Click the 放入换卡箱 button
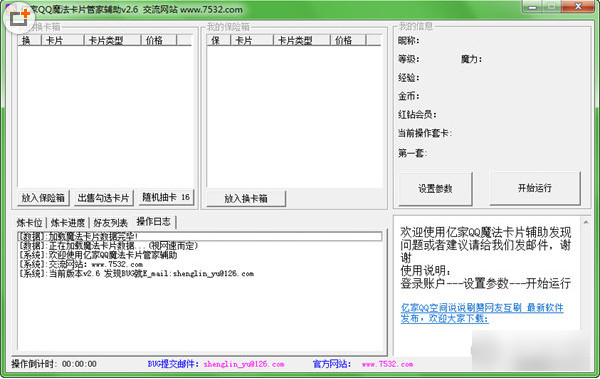 point(246,199)
